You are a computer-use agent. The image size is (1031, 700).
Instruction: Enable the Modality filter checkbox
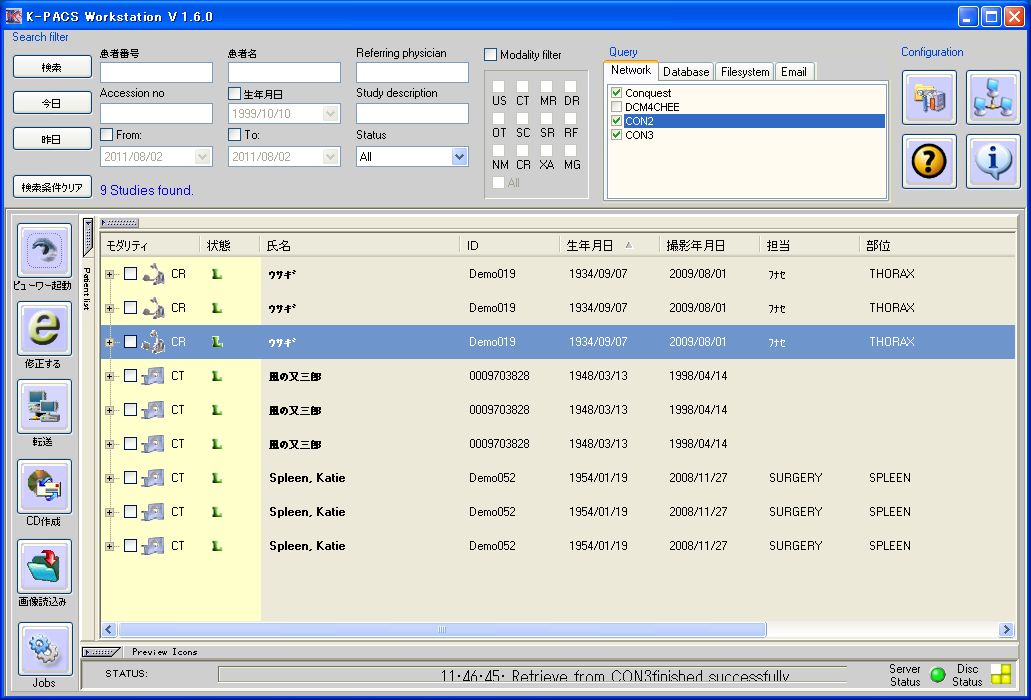click(x=490, y=55)
